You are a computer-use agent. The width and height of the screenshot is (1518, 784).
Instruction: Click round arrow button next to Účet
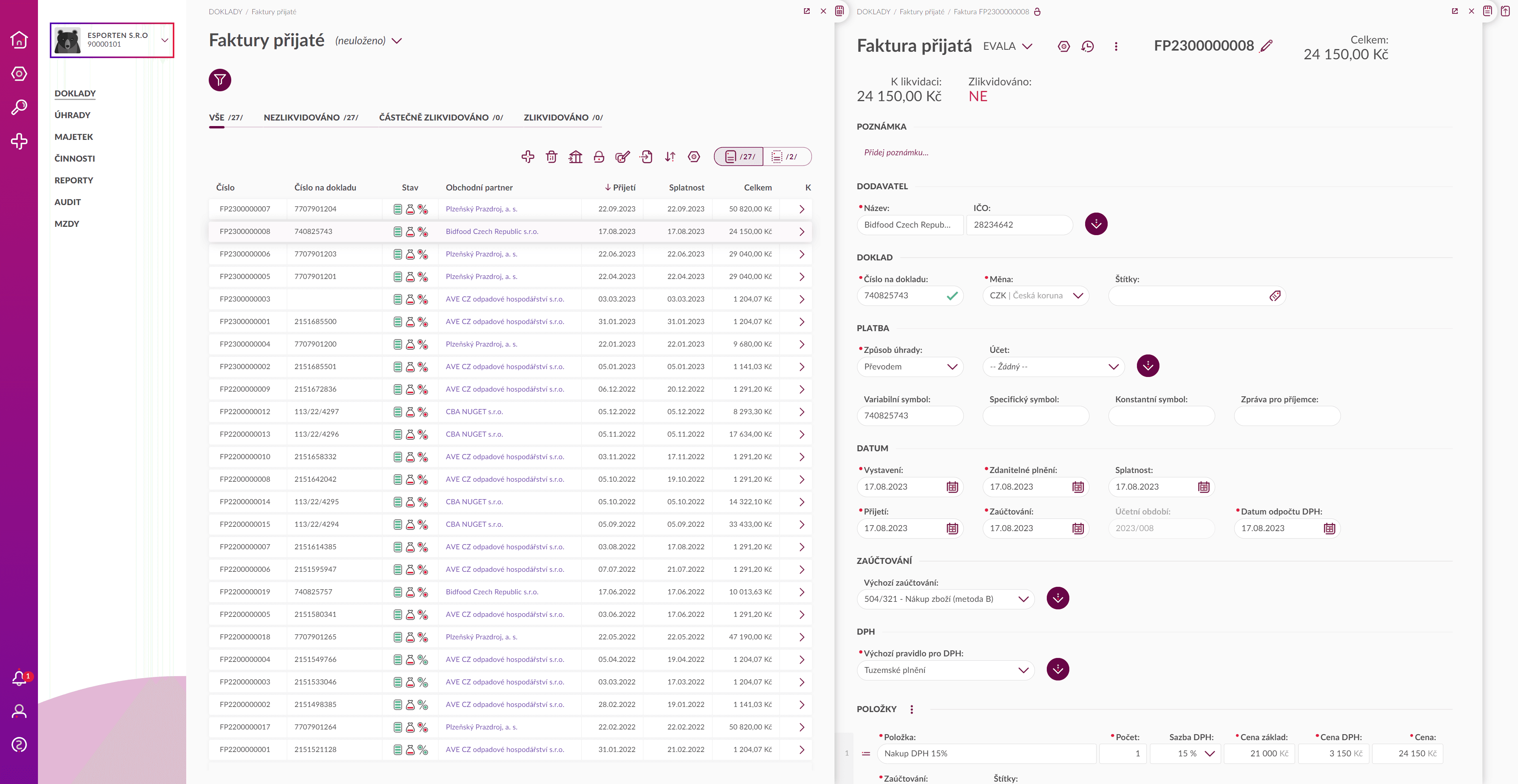(x=1148, y=366)
